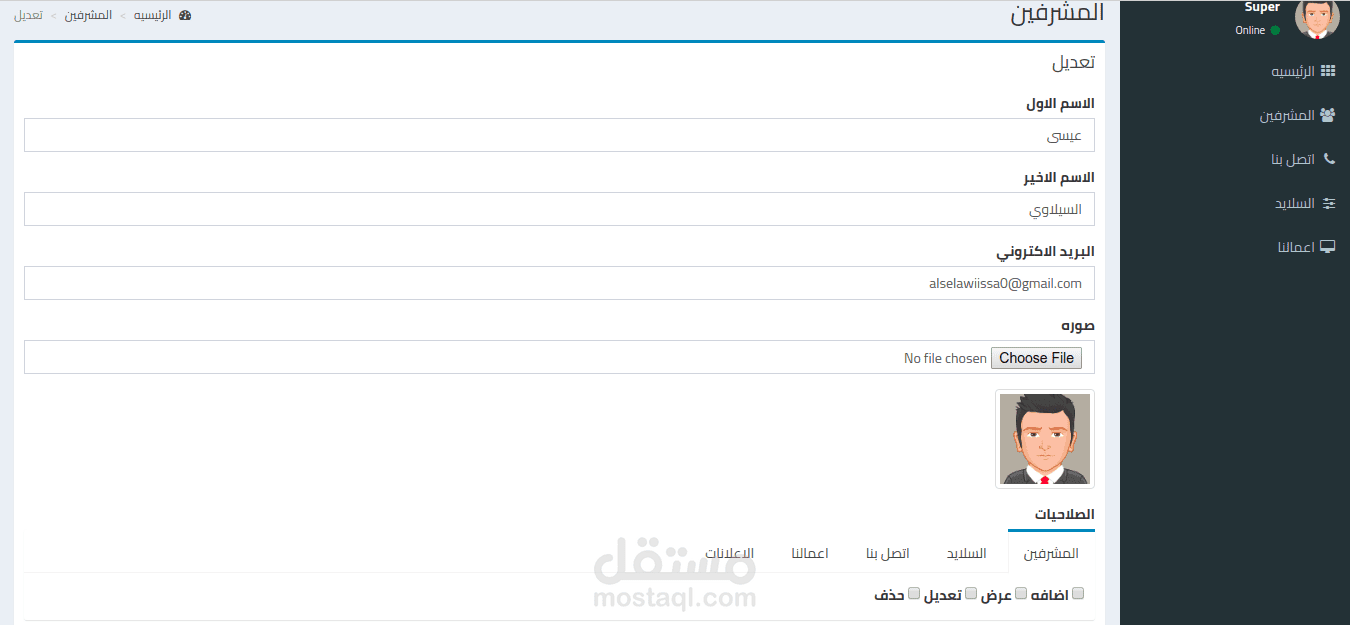
Task: Focus the البريد الاكتروني email field
Action: pos(559,283)
